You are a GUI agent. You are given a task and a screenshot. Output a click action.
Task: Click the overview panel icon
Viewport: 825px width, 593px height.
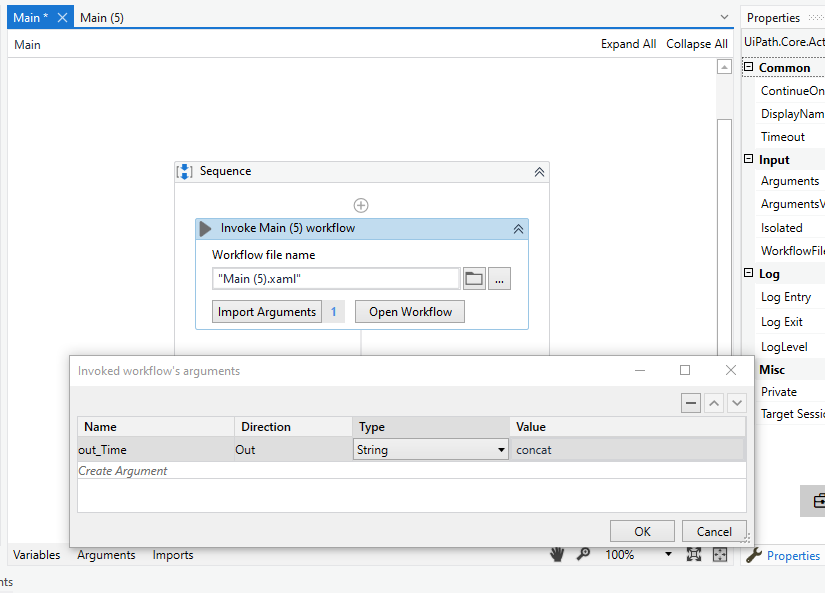point(720,555)
